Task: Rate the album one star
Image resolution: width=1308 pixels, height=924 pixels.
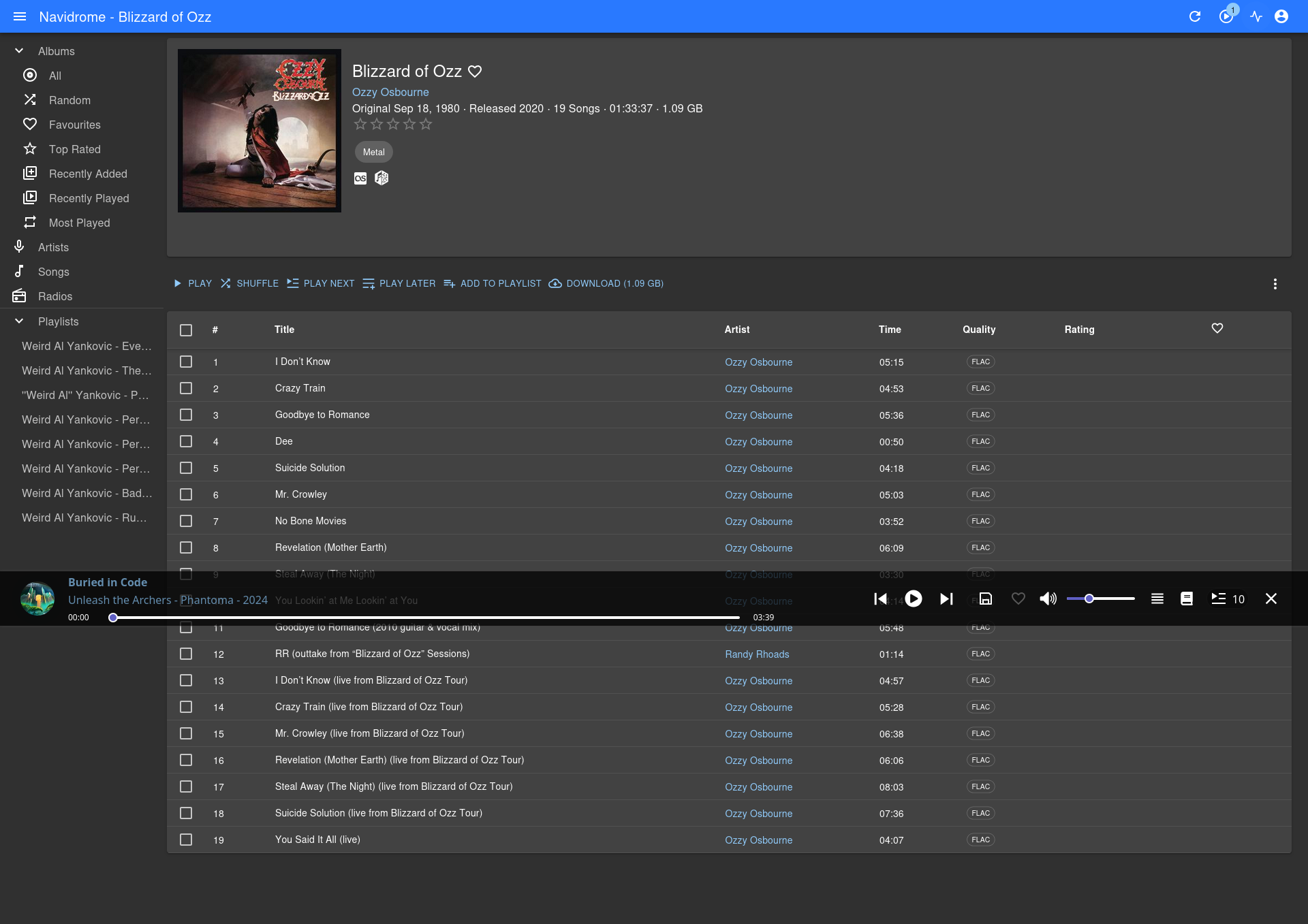Action: [360, 124]
